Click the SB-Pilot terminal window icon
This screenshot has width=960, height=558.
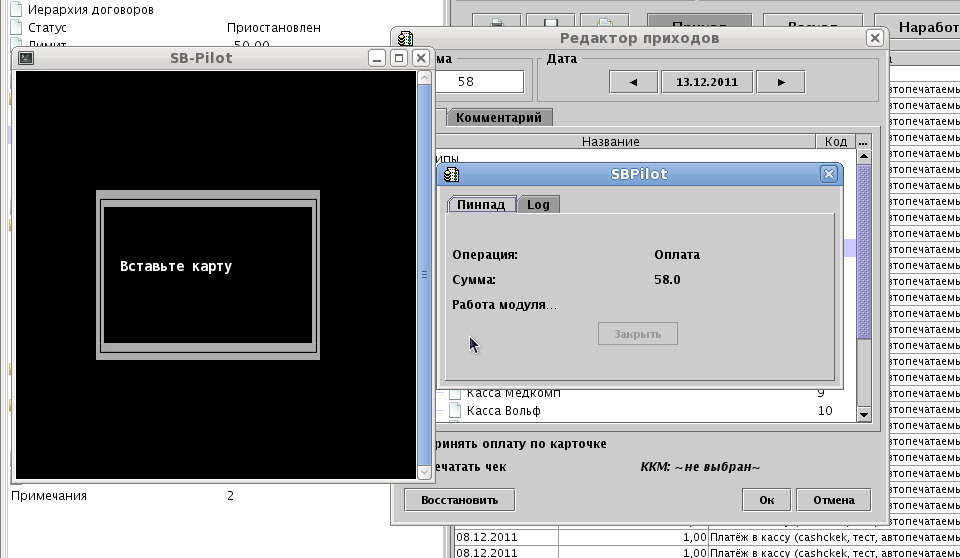pos(26,58)
